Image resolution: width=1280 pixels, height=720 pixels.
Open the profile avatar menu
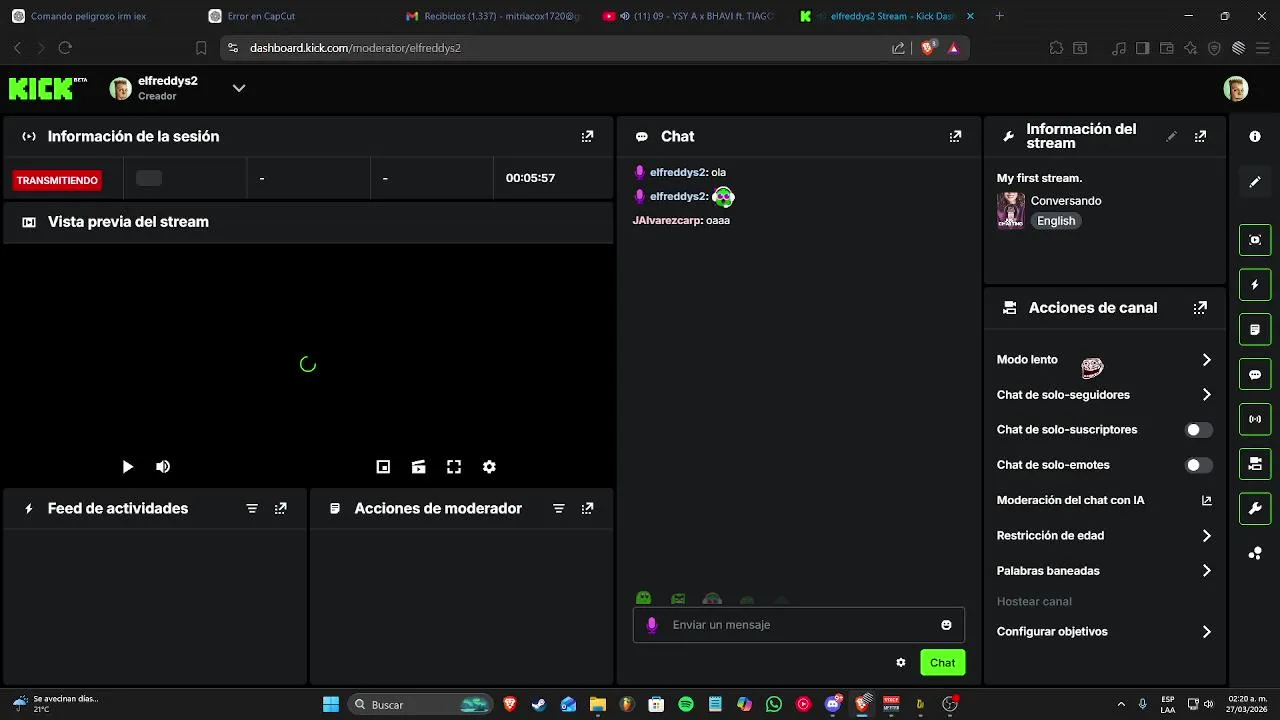1236,88
